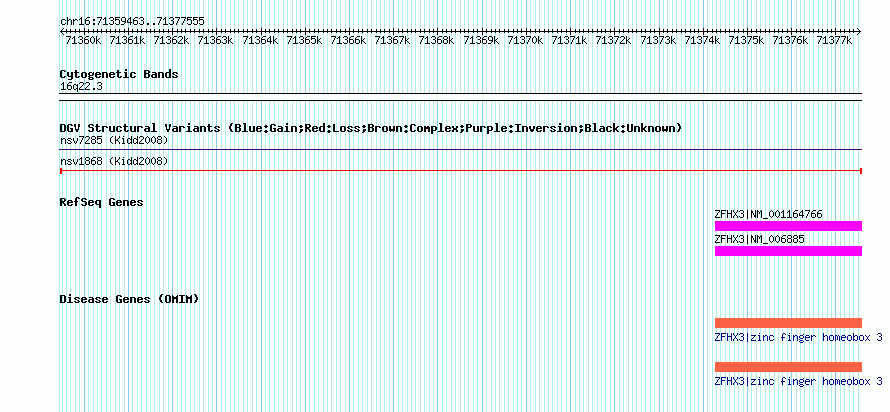Click the lower orange OMIM ZFHX3 bar
This screenshot has height=412, width=890.
(x=788, y=367)
